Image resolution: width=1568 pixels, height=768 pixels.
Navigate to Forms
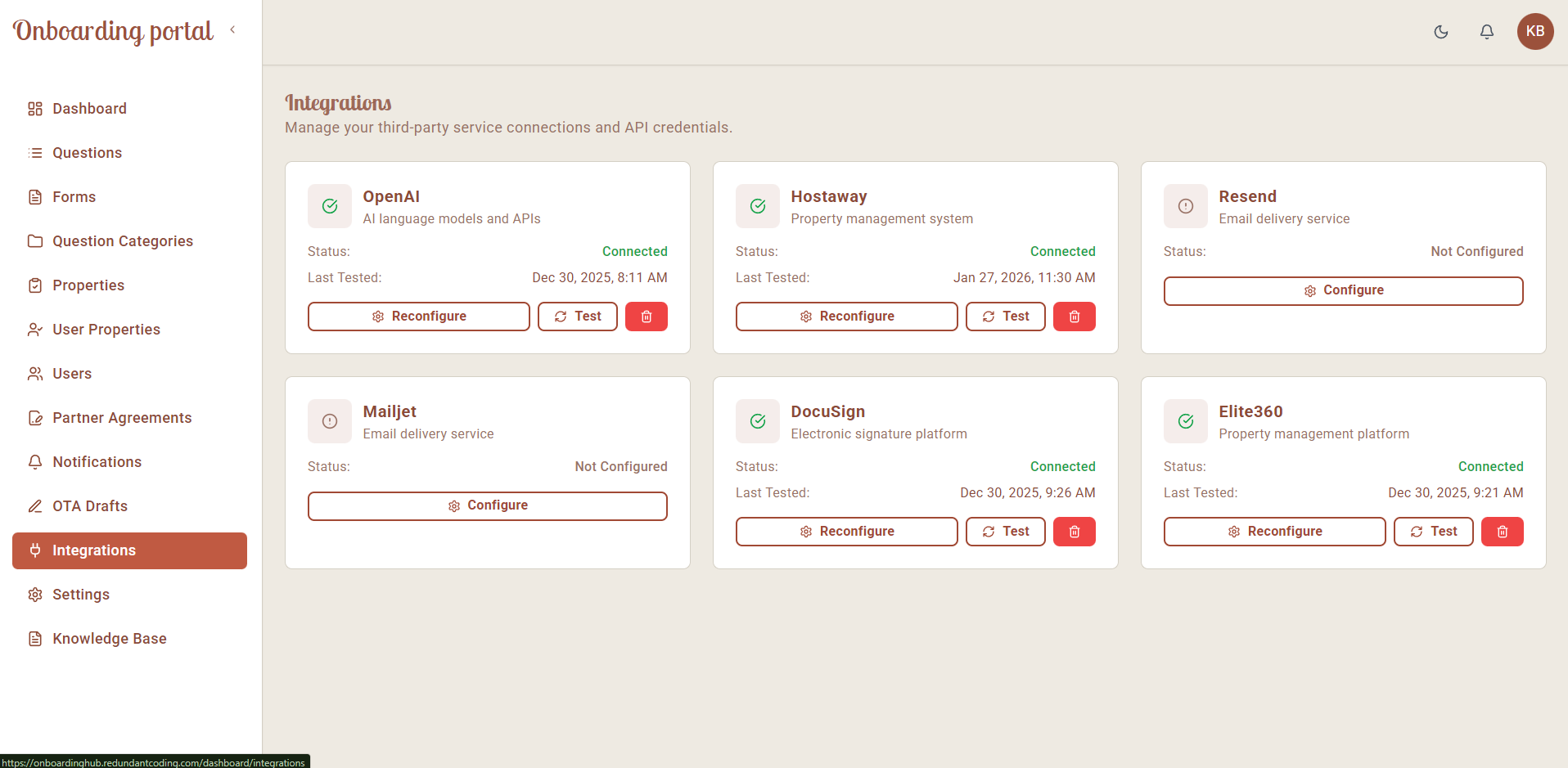click(x=129, y=197)
